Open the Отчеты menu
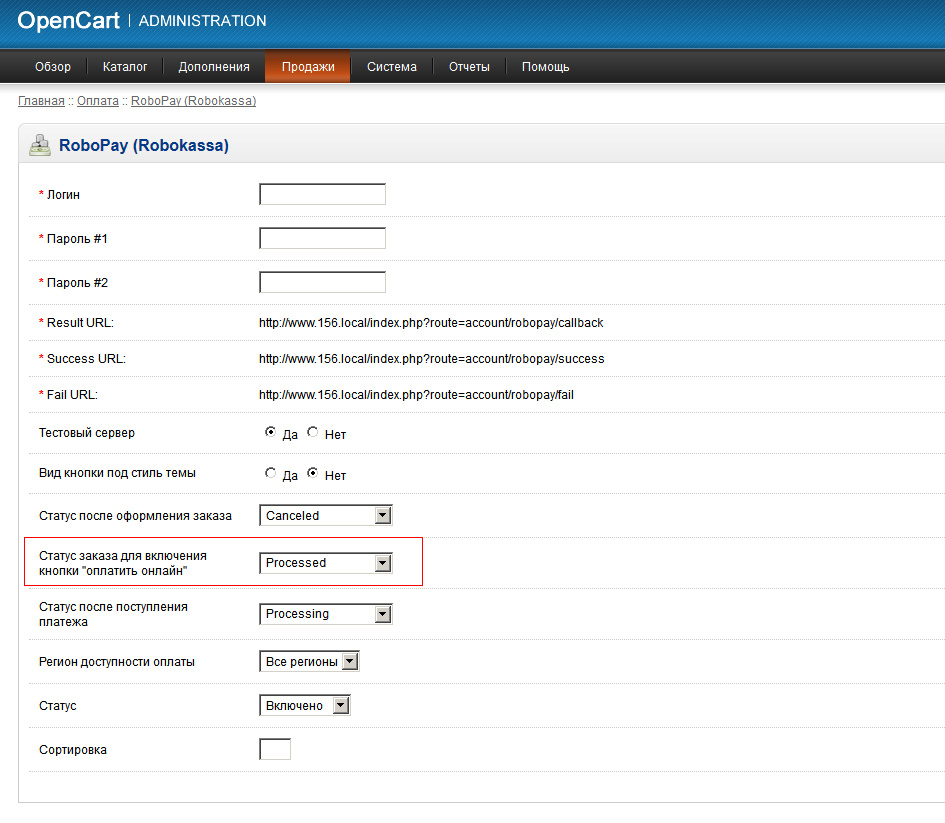 click(x=469, y=67)
